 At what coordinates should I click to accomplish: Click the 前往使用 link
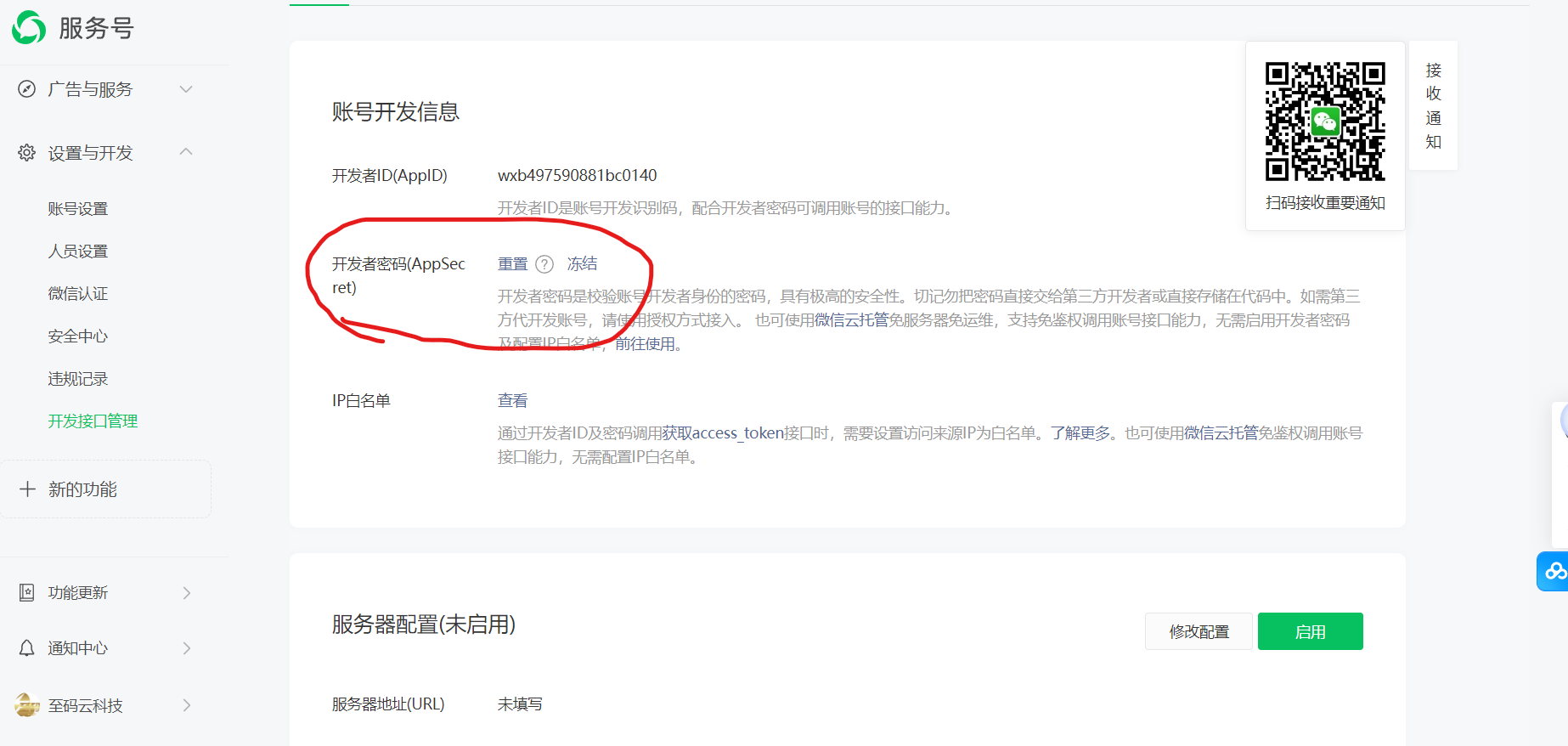pos(645,344)
